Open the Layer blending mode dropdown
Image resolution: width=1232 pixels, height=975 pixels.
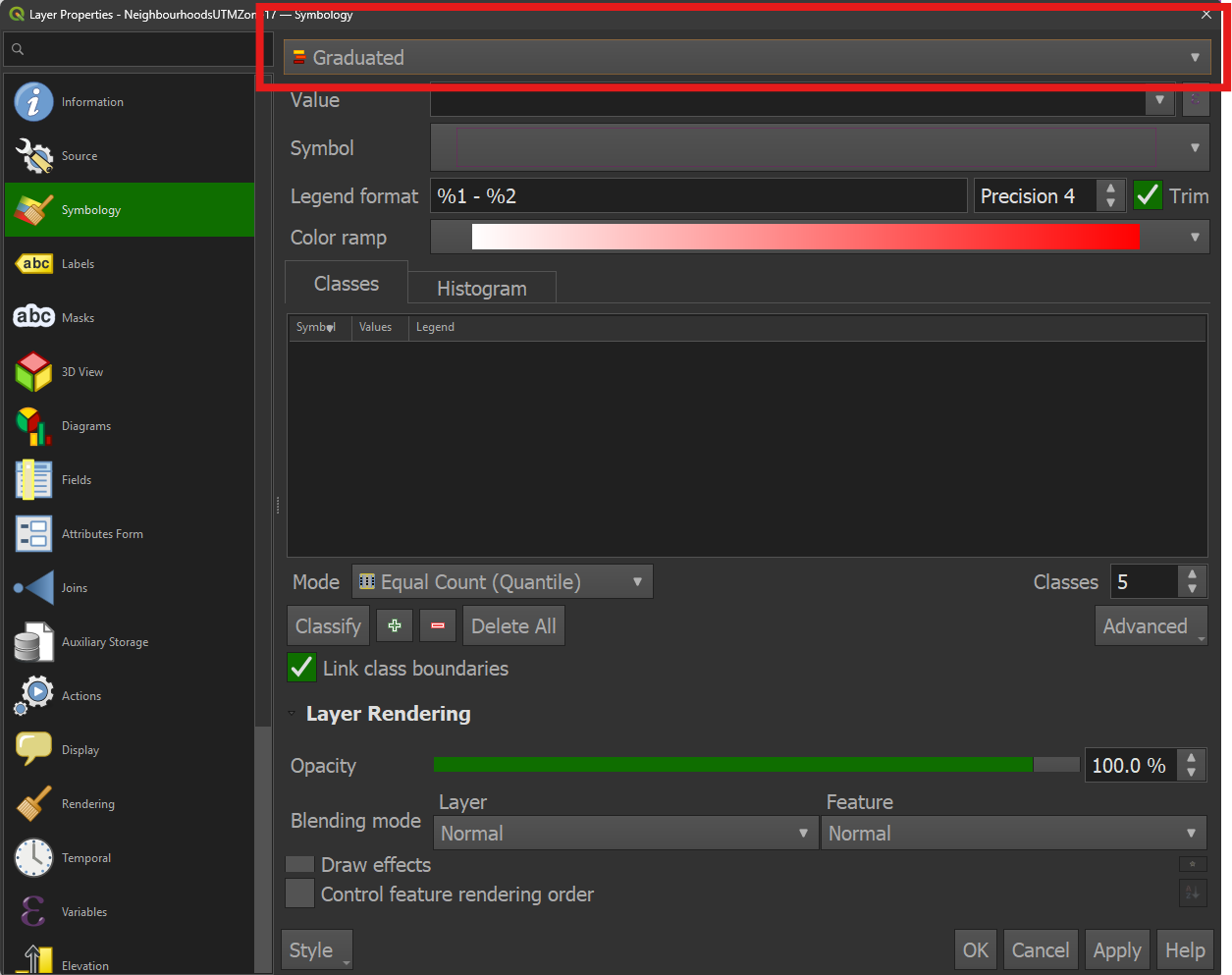point(625,833)
